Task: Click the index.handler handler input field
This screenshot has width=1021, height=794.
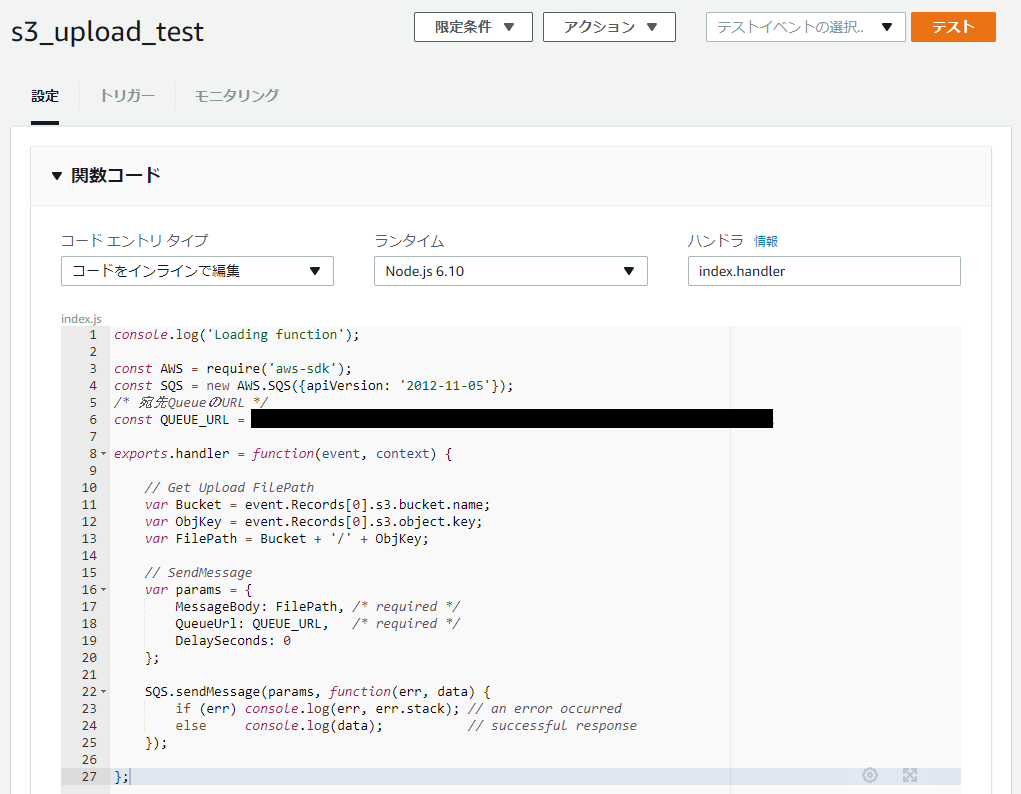Action: [823, 271]
